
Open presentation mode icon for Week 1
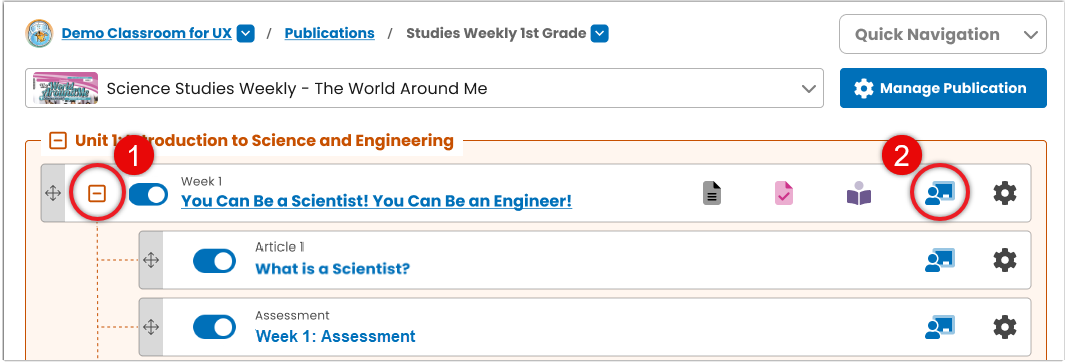point(940,194)
